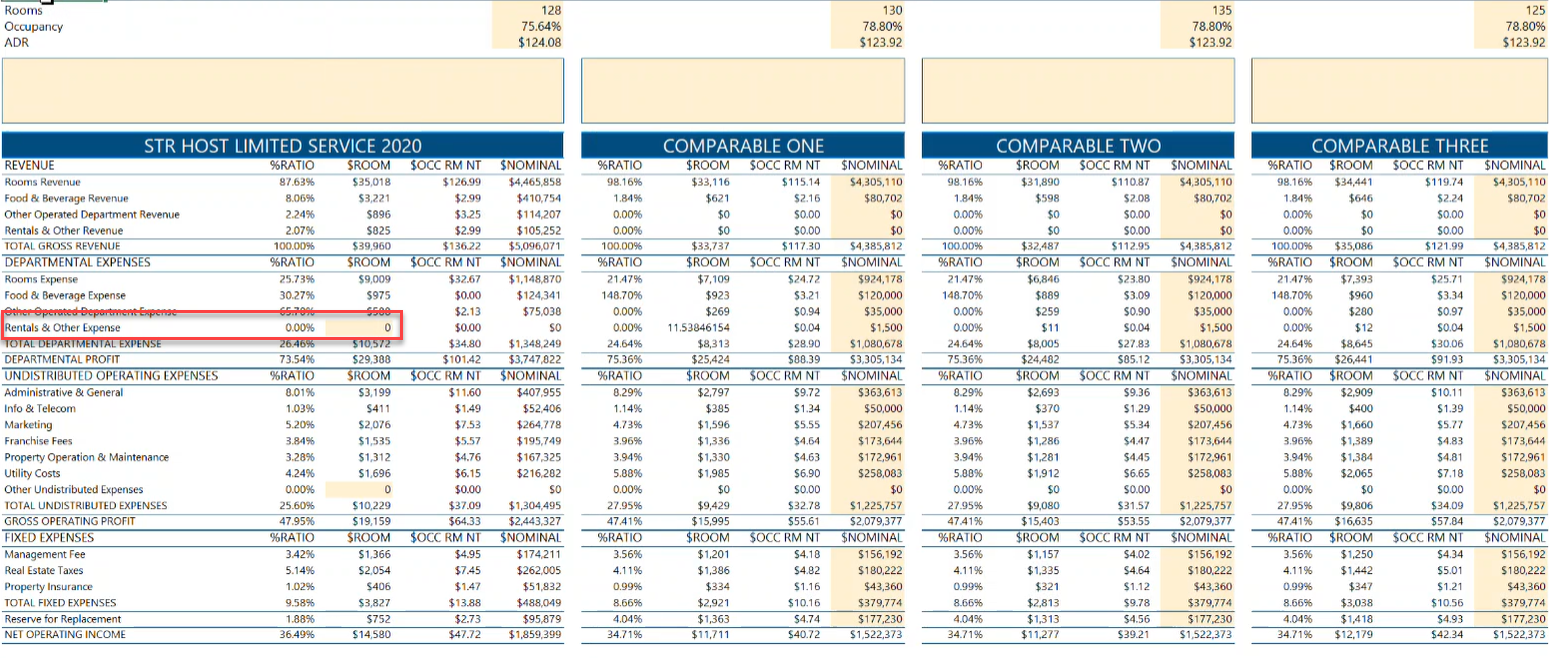Screen dimensions: 1549x658
Task: Click the $216,282 utility costs nominal cell
Action: pos(538,473)
